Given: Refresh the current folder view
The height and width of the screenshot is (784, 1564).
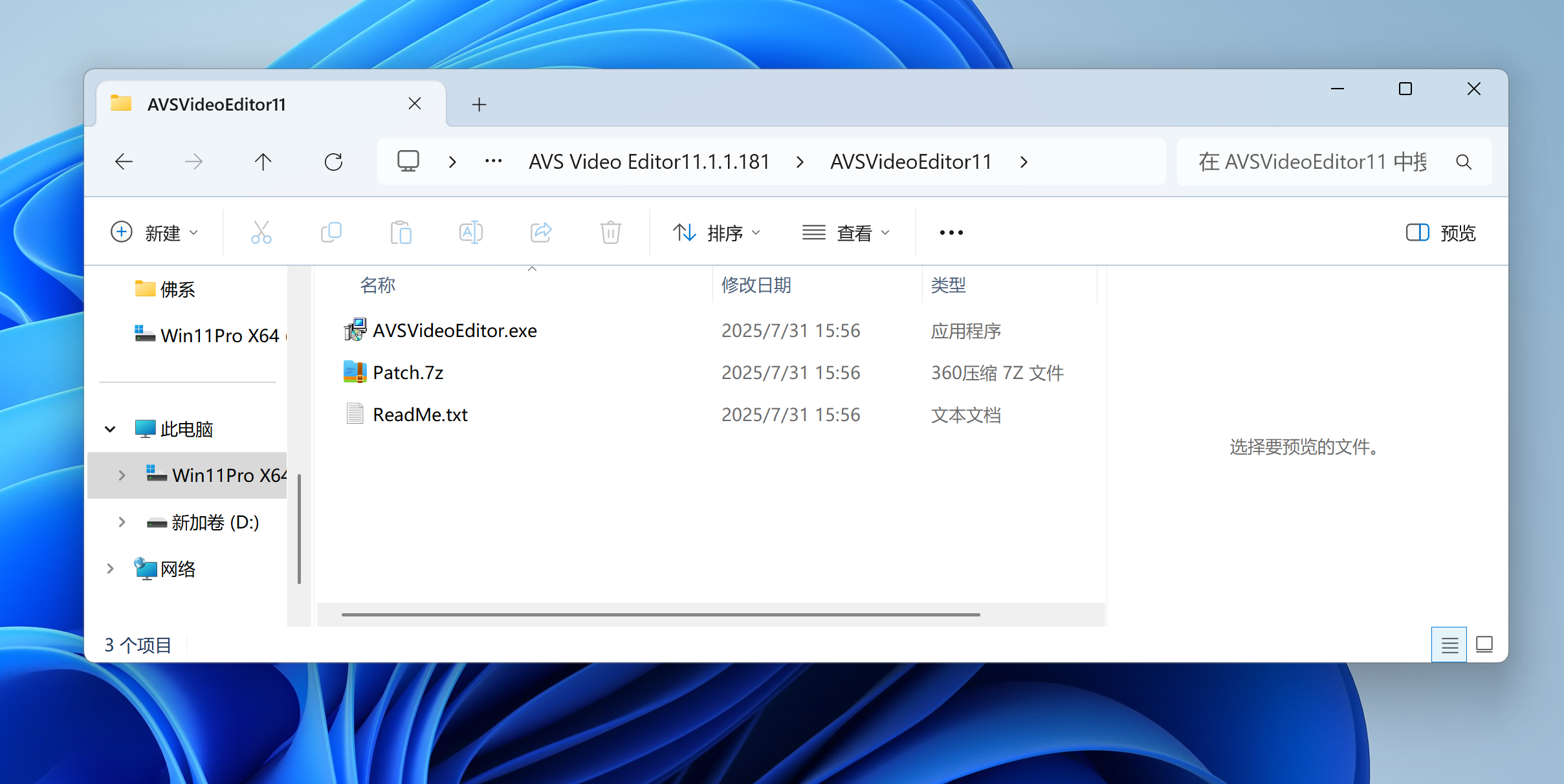Looking at the screenshot, I should tap(333, 162).
